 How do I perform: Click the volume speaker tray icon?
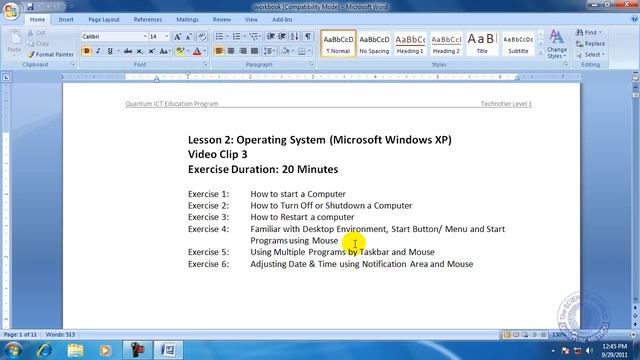tap(589, 351)
